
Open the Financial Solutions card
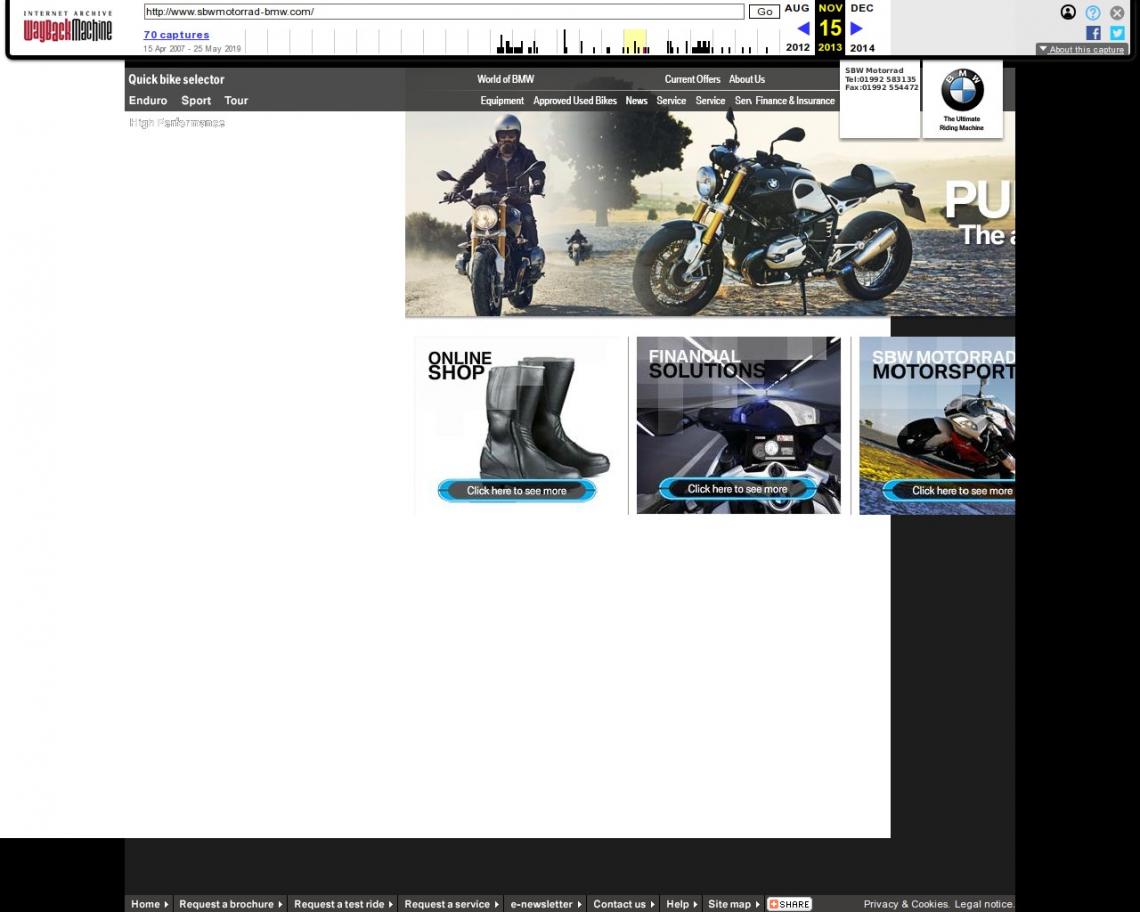[739, 425]
